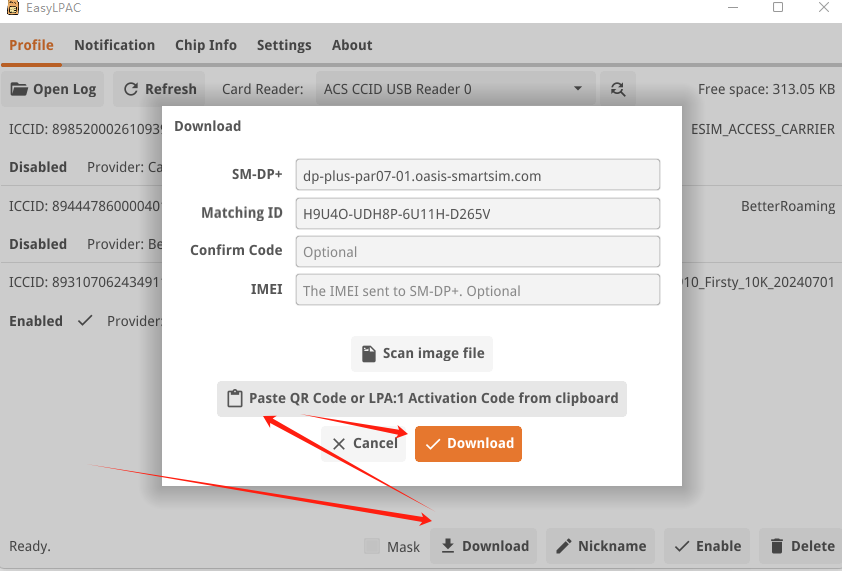
Task: Select the About tab
Action: pos(352,45)
